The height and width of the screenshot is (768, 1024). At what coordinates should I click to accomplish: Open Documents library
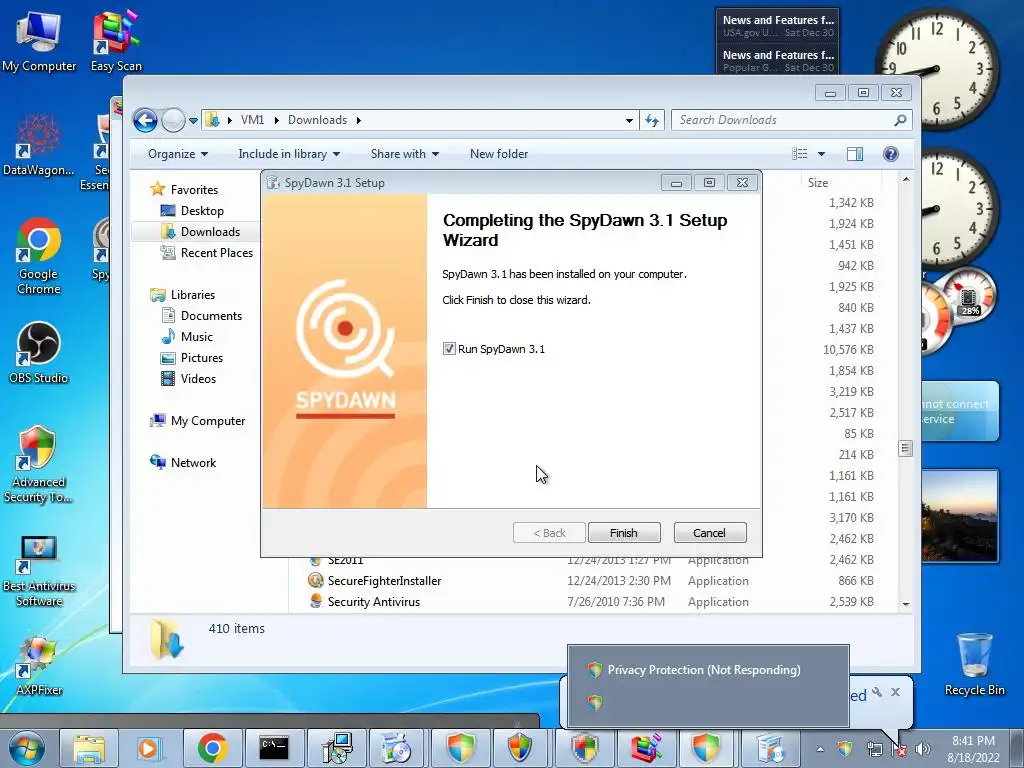coord(211,316)
